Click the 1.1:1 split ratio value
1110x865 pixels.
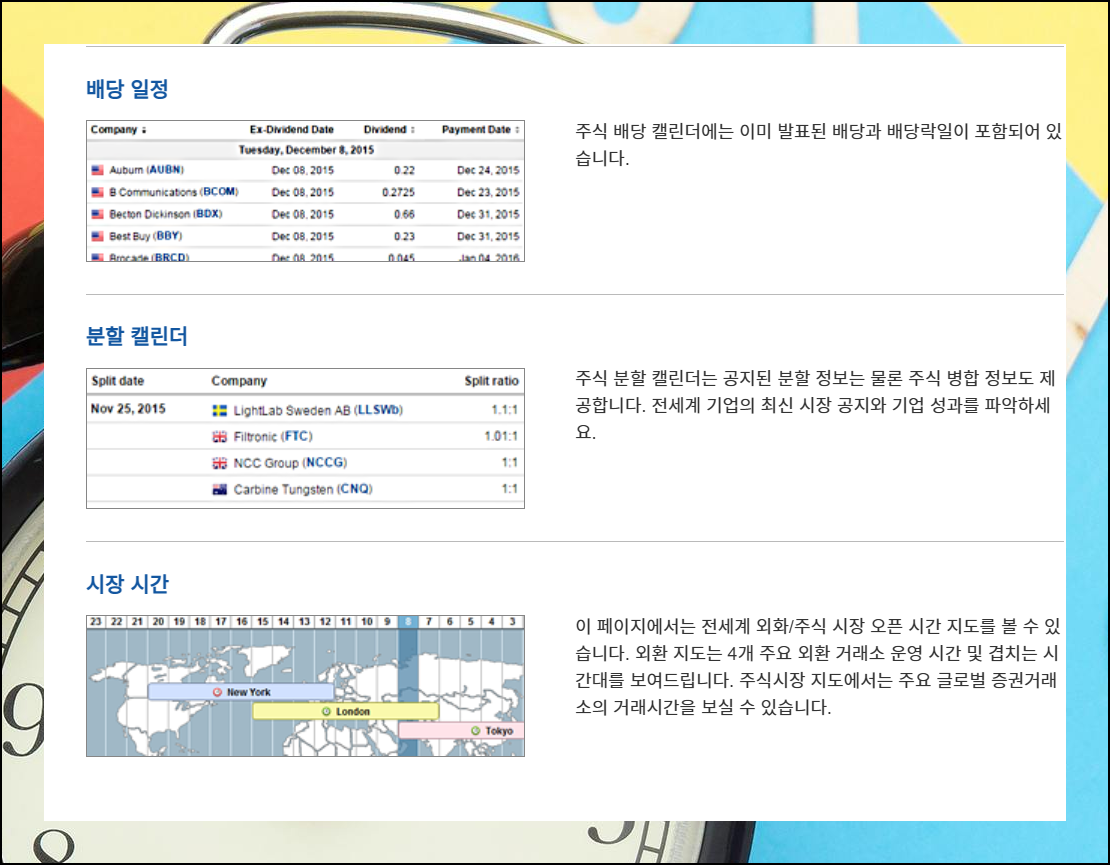coord(505,410)
